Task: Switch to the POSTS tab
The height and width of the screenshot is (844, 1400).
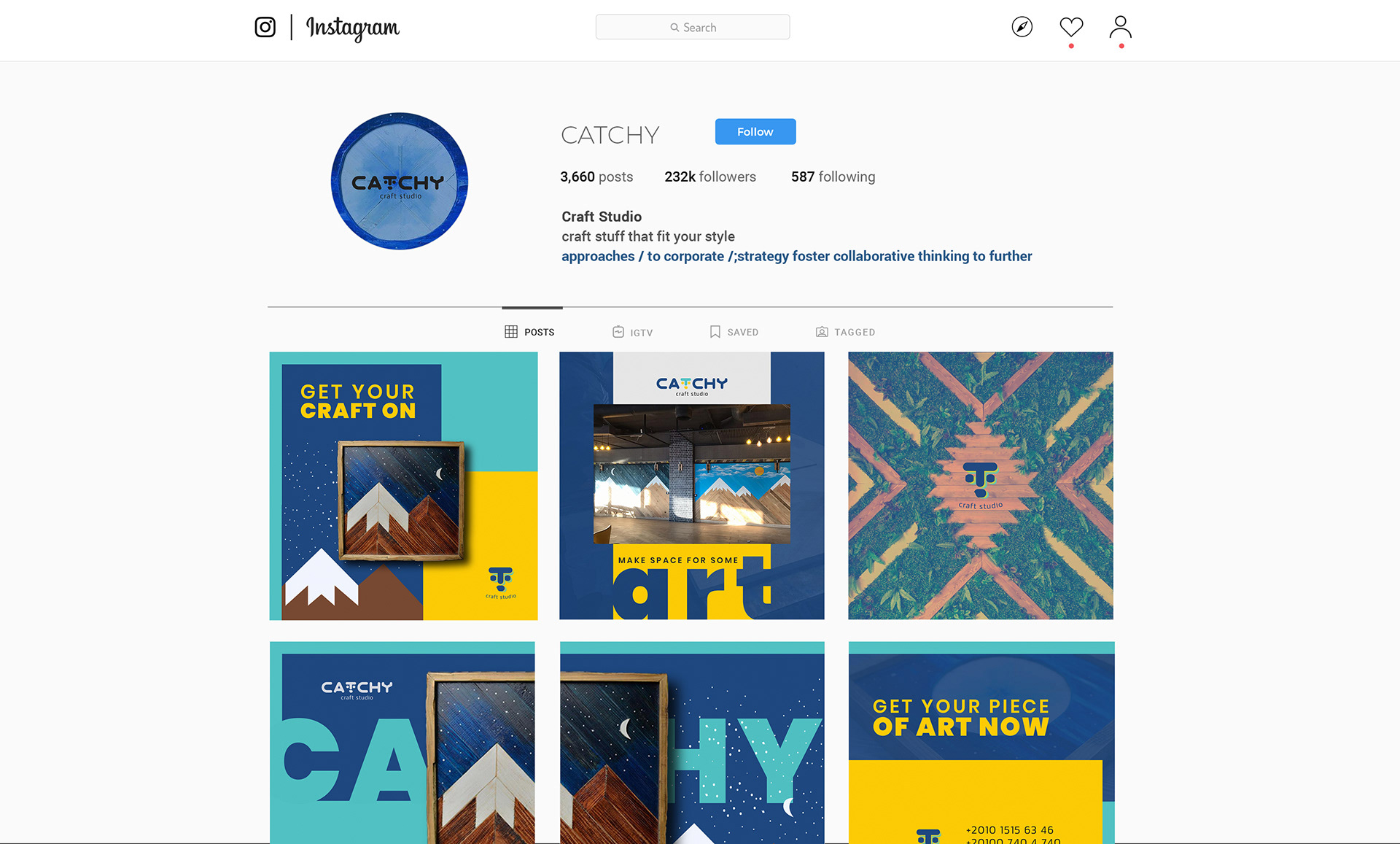Action: point(529,332)
